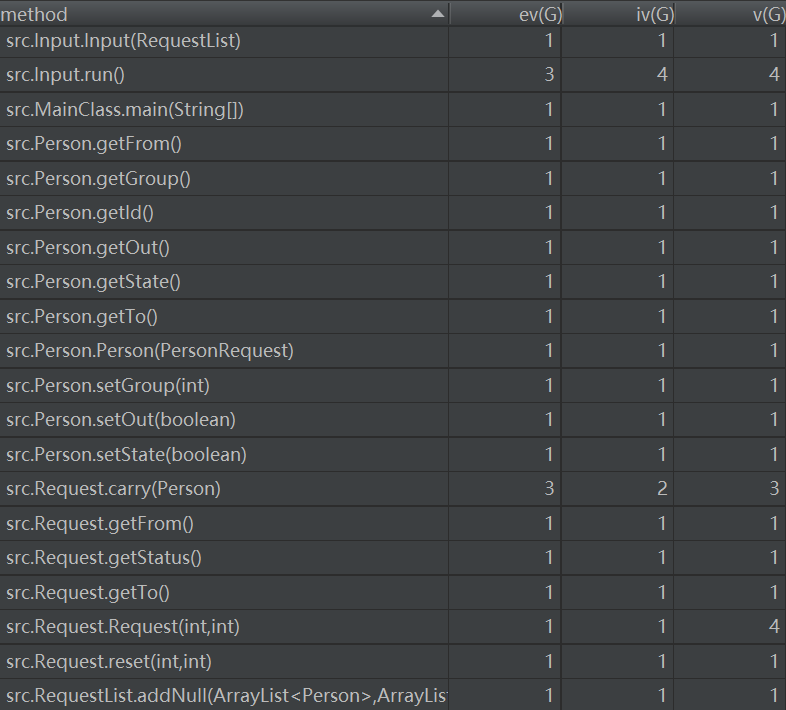786x710 pixels.
Task: Select row src.Person.setState(boolean)
Action: coord(393,454)
